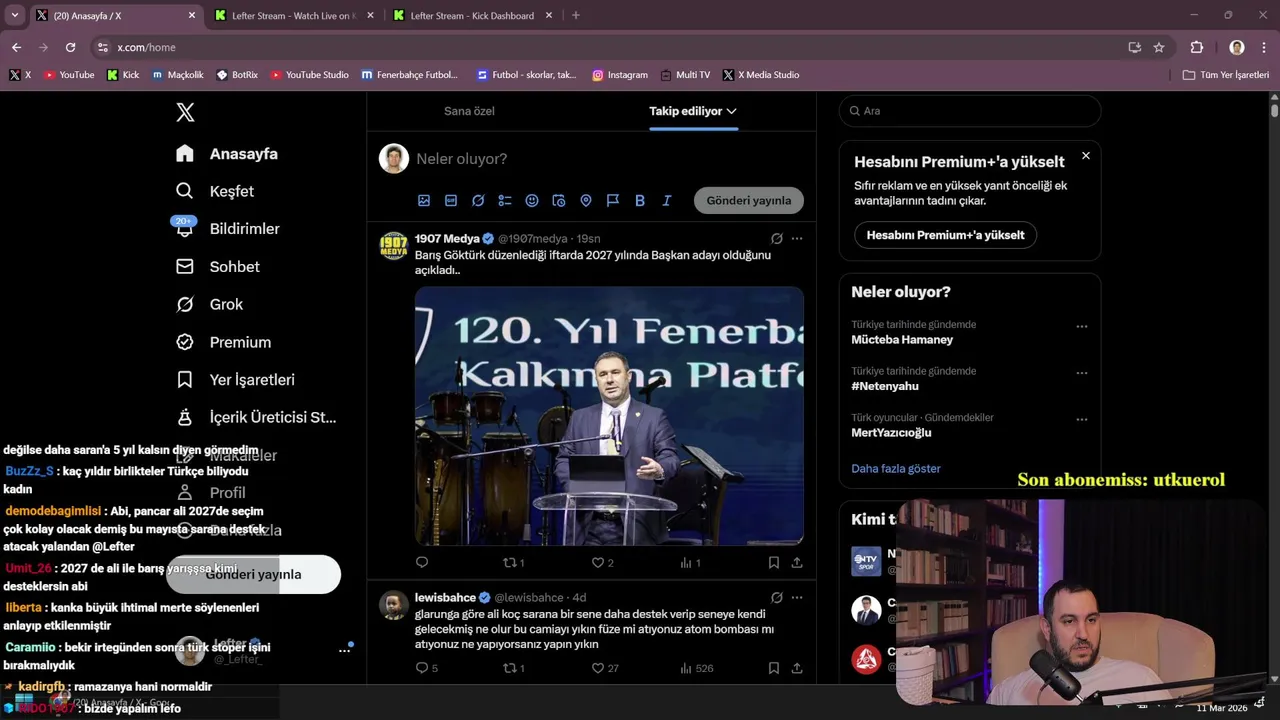Dismiss the Premium+ upgrade card
Screen dimensions: 1280x720
(x=1086, y=156)
